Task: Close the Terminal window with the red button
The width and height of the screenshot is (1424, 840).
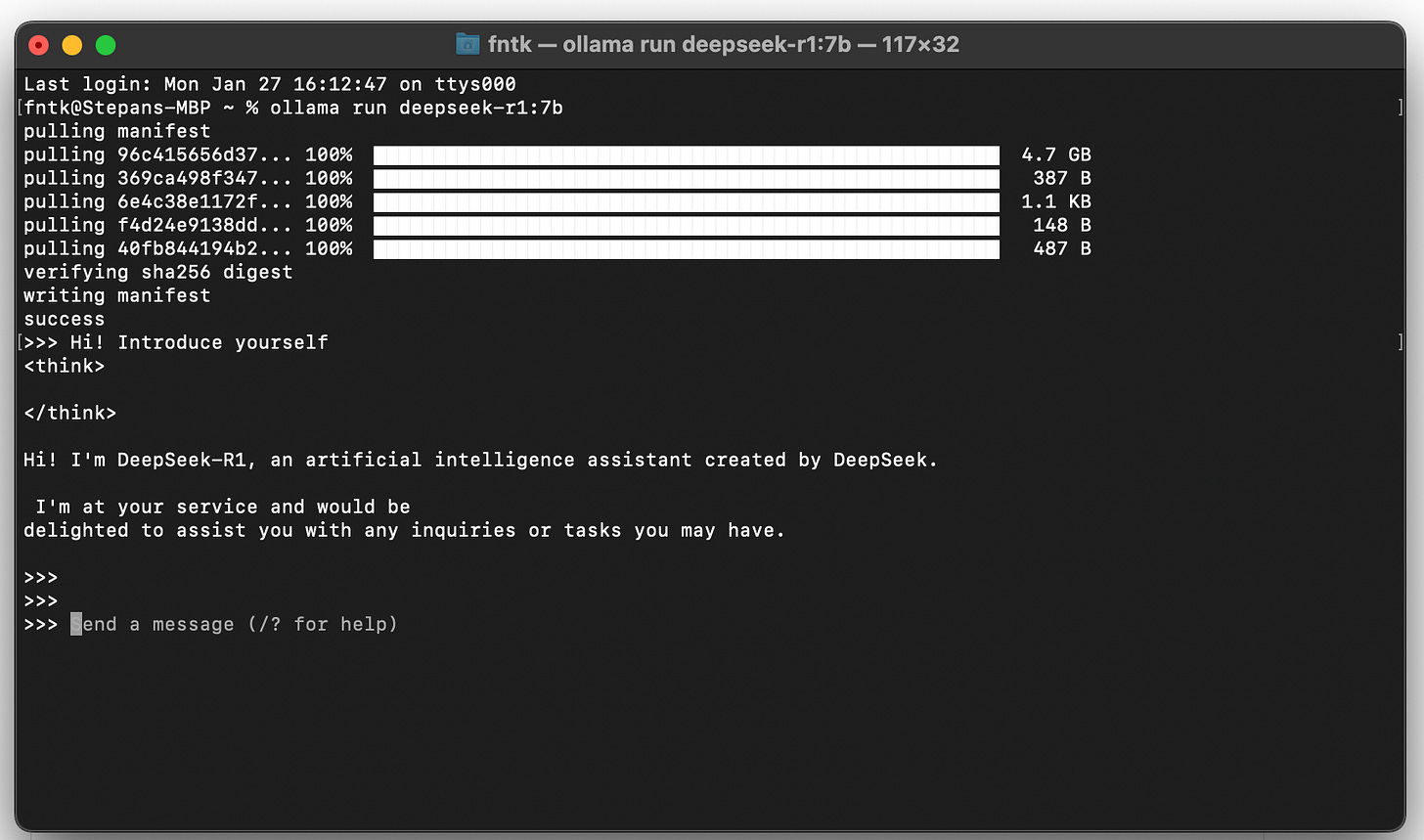Action: point(39,45)
